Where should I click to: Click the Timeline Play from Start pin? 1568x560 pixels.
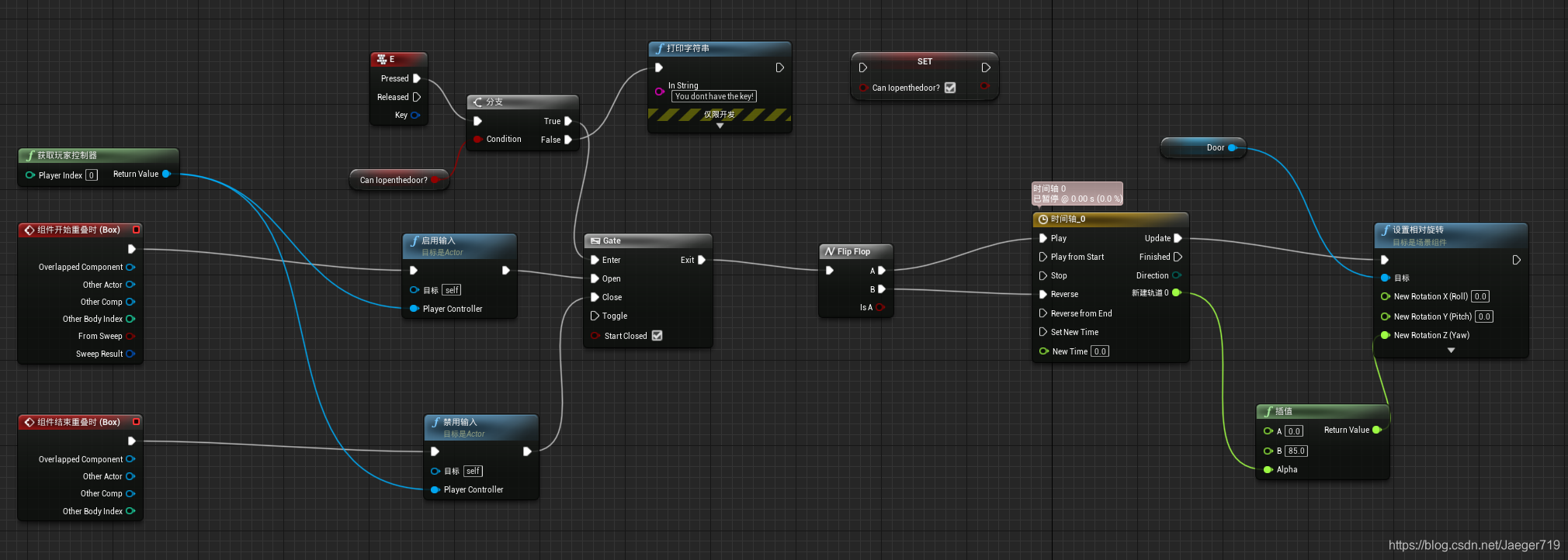pyautogui.click(x=1043, y=257)
